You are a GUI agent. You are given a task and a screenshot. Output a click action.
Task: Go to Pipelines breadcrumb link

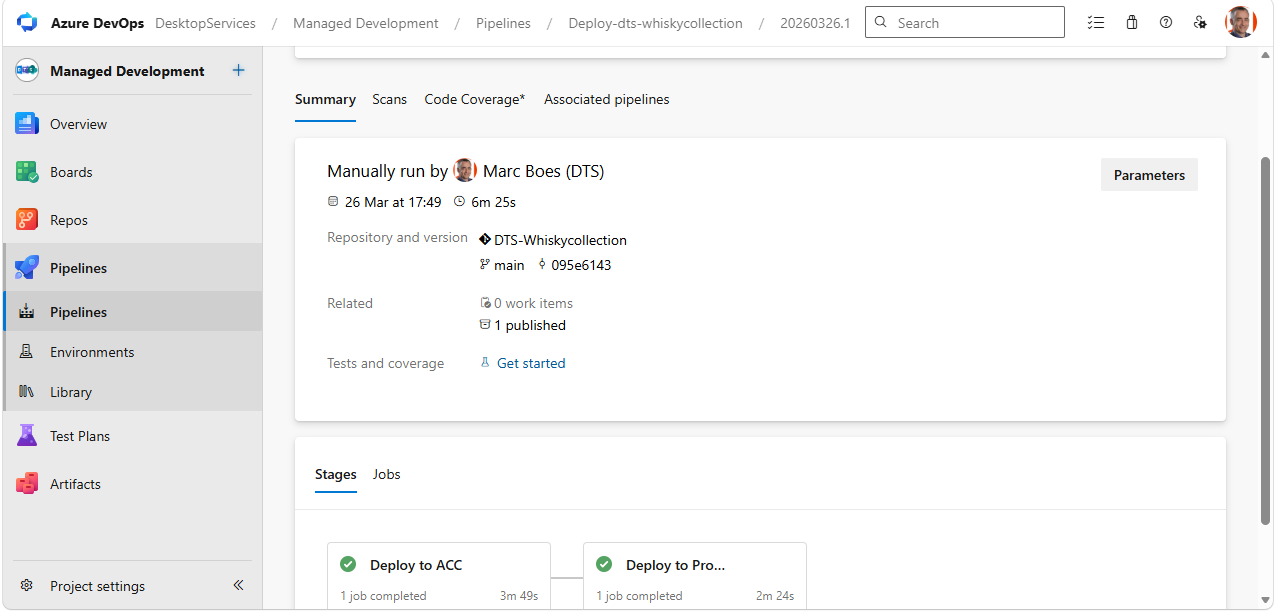[x=503, y=23]
